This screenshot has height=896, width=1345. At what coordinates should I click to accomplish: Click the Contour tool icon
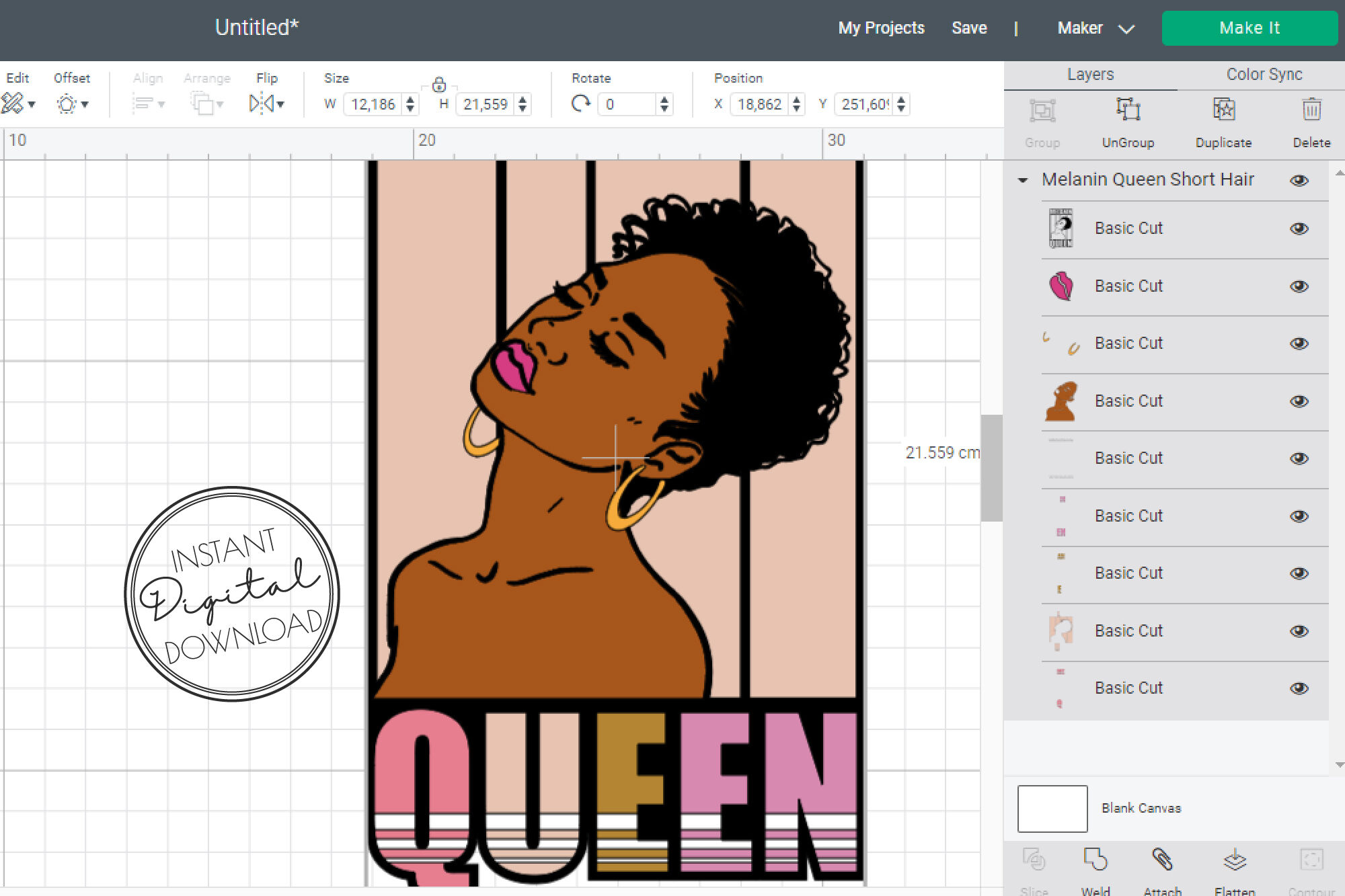point(1311,860)
